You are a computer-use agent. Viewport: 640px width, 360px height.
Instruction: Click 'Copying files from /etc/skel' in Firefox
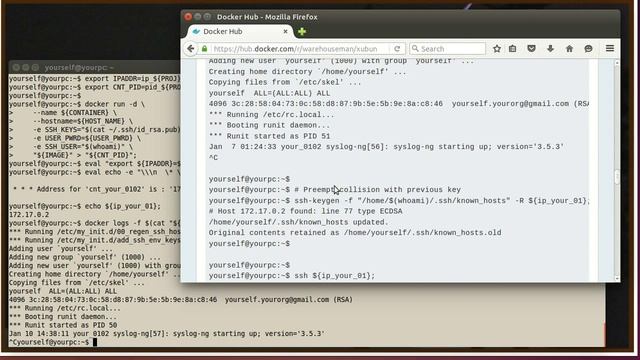click(285, 82)
